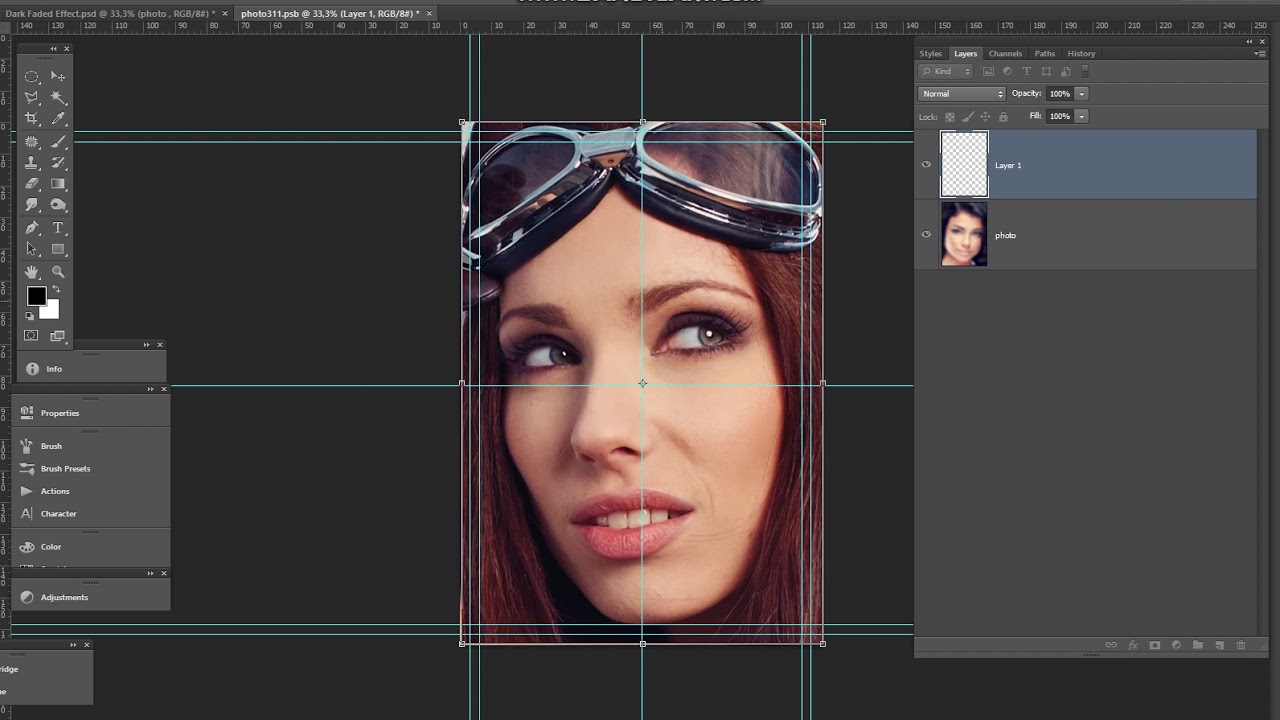Image resolution: width=1280 pixels, height=720 pixels.
Task: Turn layer filtering switch on or off
Action: click(x=1086, y=71)
